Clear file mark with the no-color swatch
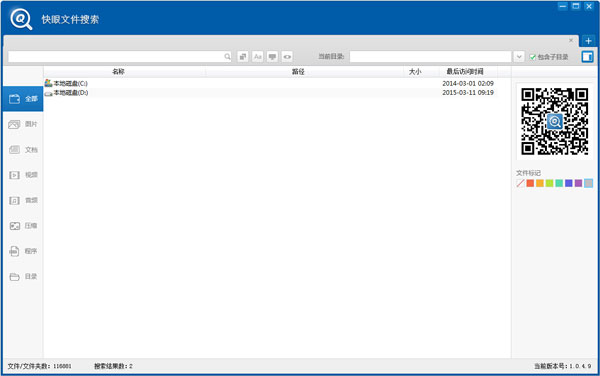Image resolution: width=600 pixels, height=376 pixels. coord(520,183)
